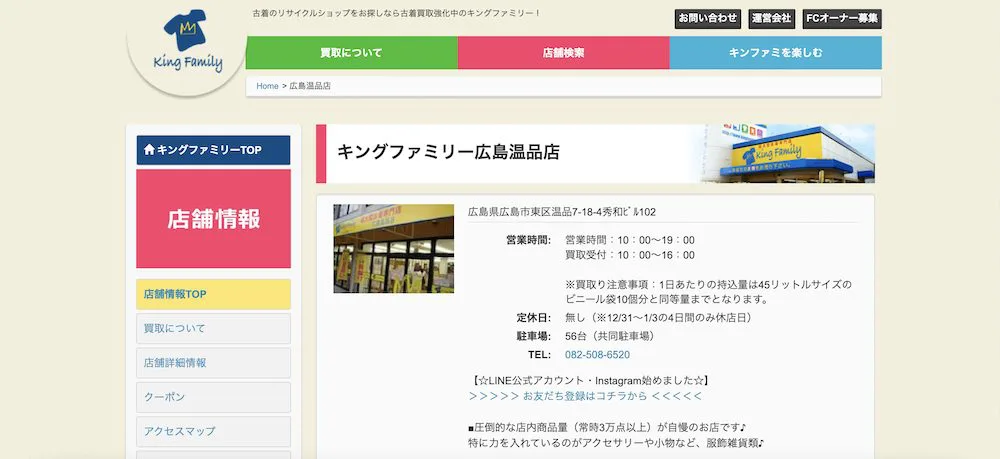
Task: Open アクセスマップ in the sidebar
Action: pyautogui.click(x=213, y=431)
